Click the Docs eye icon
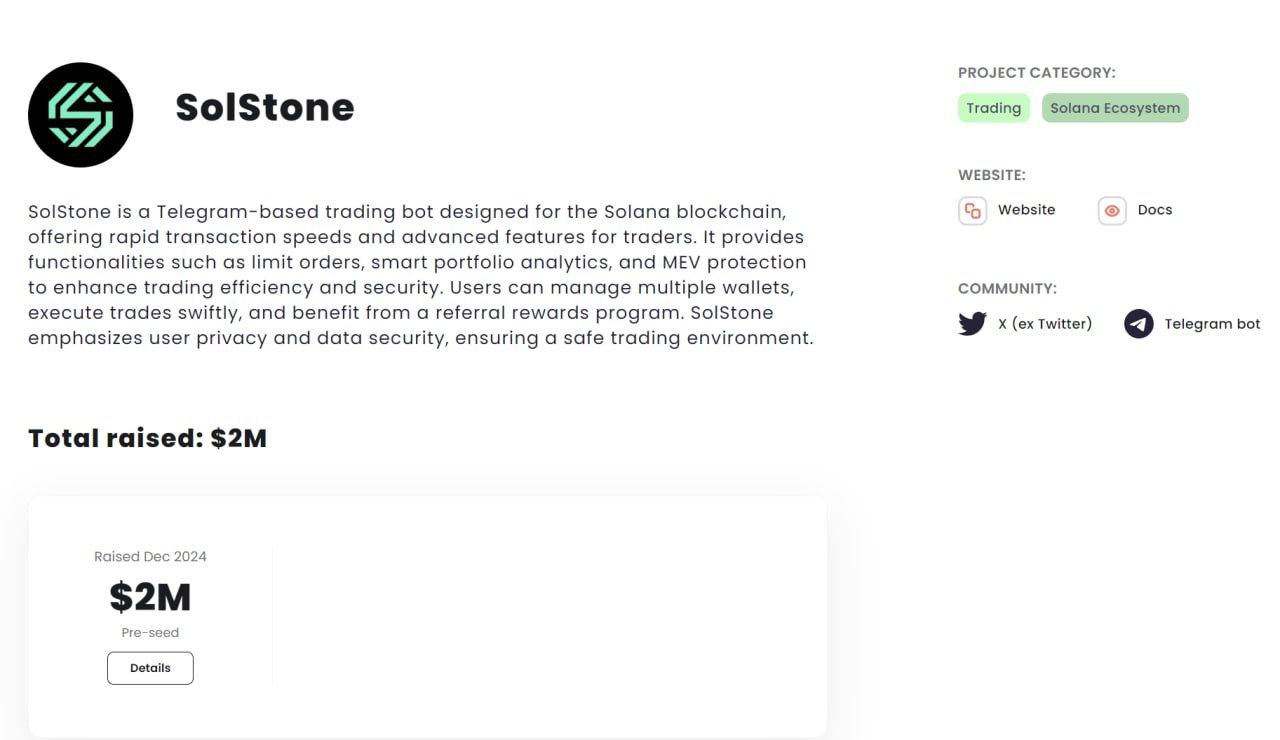The image size is (1280, 740). (x=1112, y=211)
